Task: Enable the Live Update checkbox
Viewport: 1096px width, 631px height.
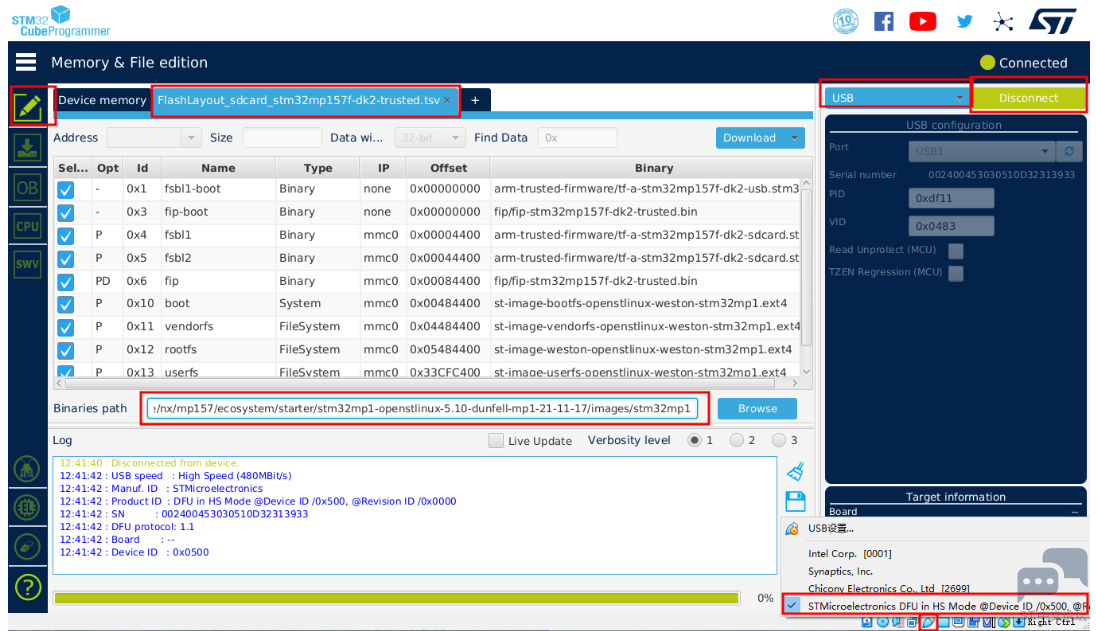Action: (496, 440)
